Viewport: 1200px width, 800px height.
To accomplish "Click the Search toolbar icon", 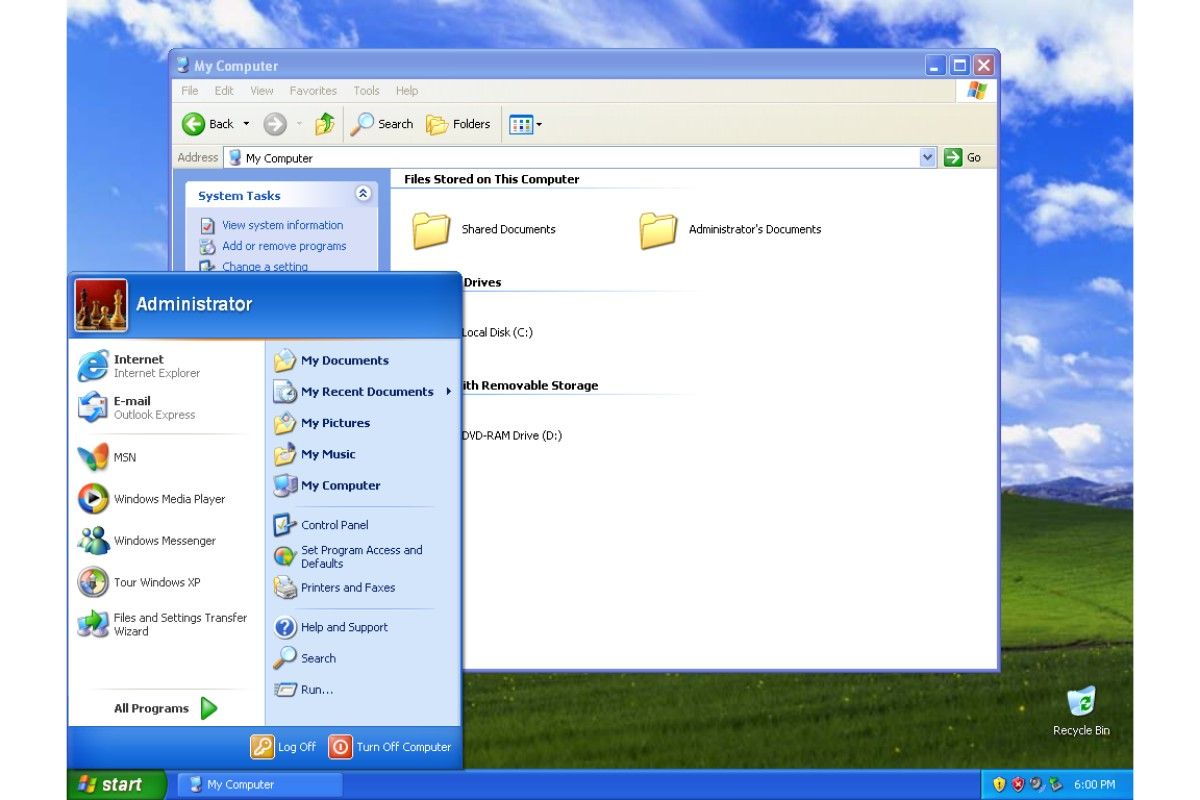I will tap(381, 123).
